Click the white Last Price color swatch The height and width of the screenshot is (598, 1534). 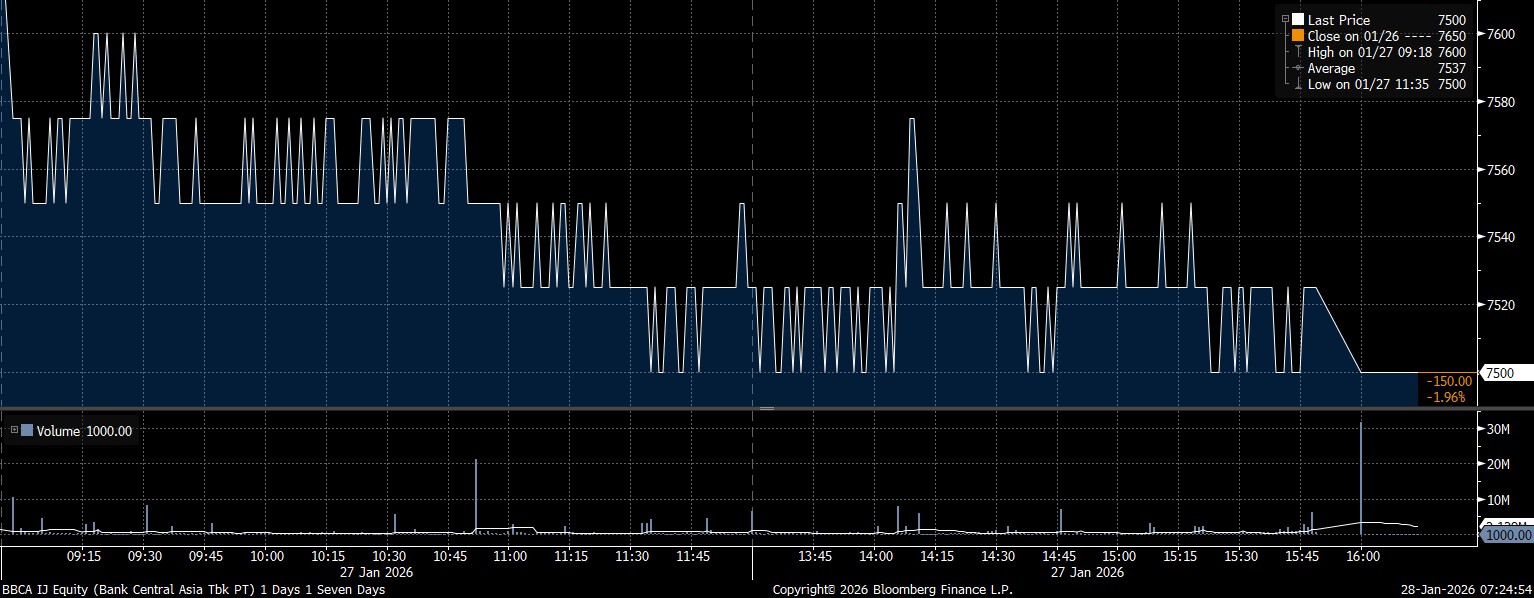pos(1298,20)
